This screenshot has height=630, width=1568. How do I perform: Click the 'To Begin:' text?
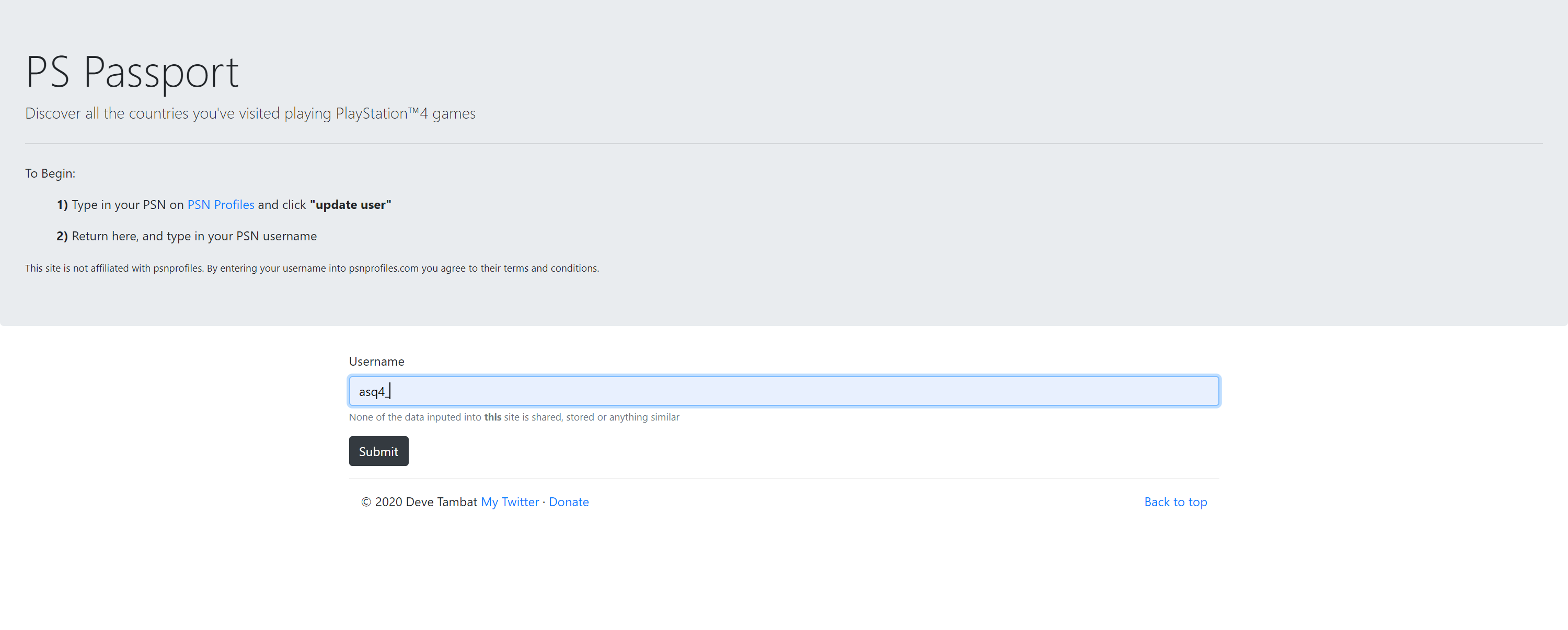pos(50,173)
